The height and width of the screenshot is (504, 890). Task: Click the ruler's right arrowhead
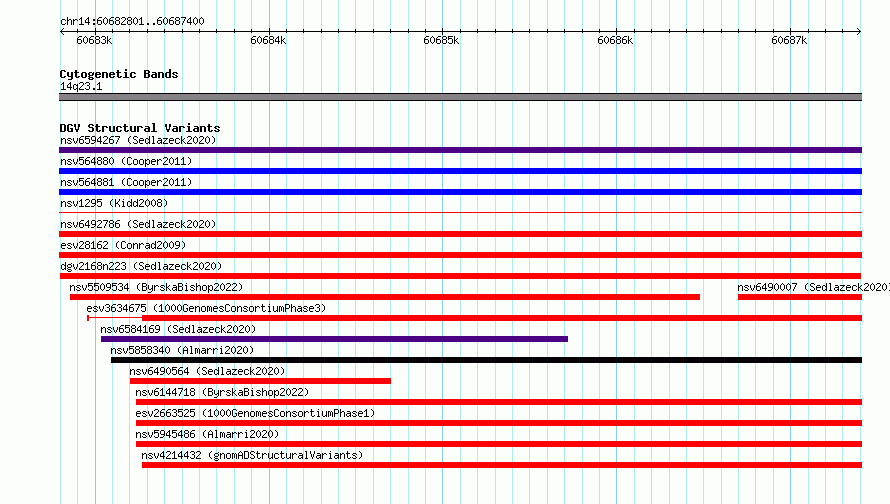(859, 32)
